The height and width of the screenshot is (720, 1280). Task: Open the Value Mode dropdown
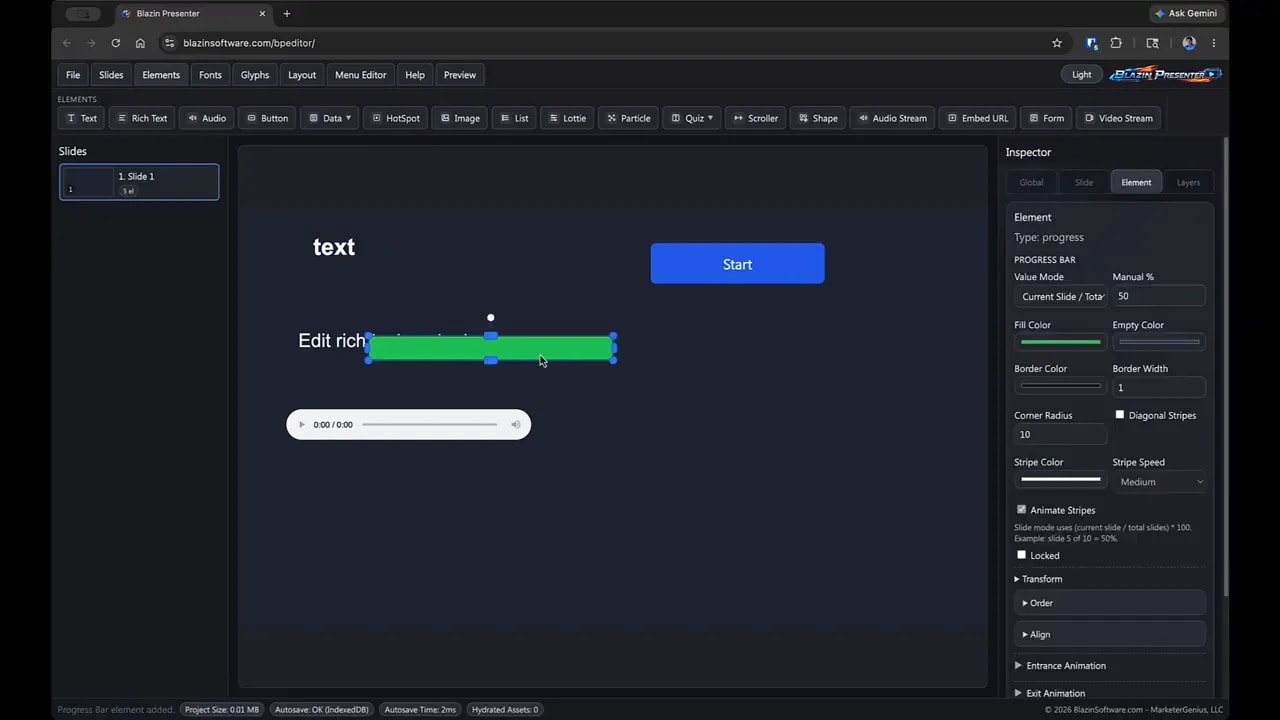pos(1060,296)
